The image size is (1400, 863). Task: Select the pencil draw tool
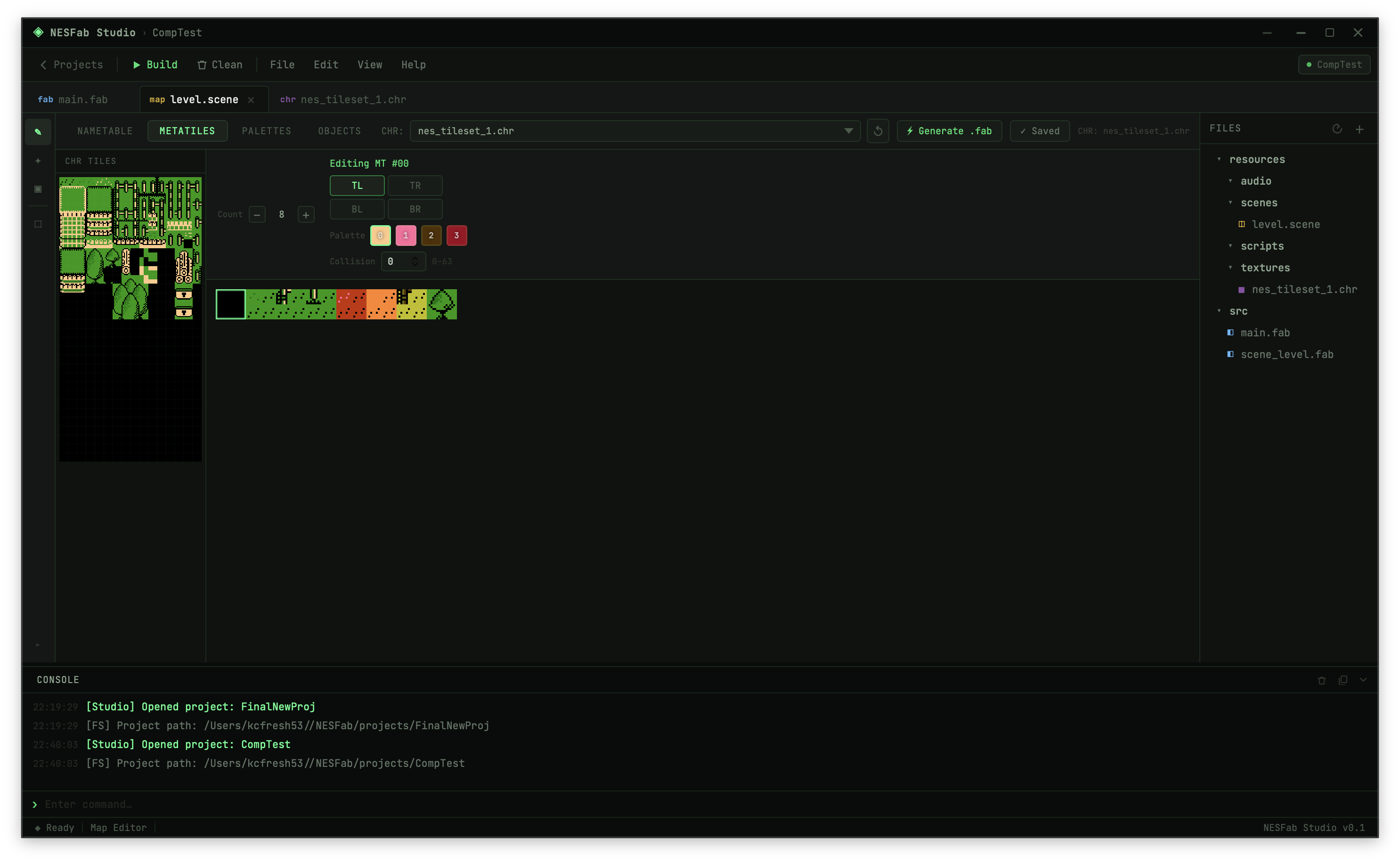click(38, 132)
